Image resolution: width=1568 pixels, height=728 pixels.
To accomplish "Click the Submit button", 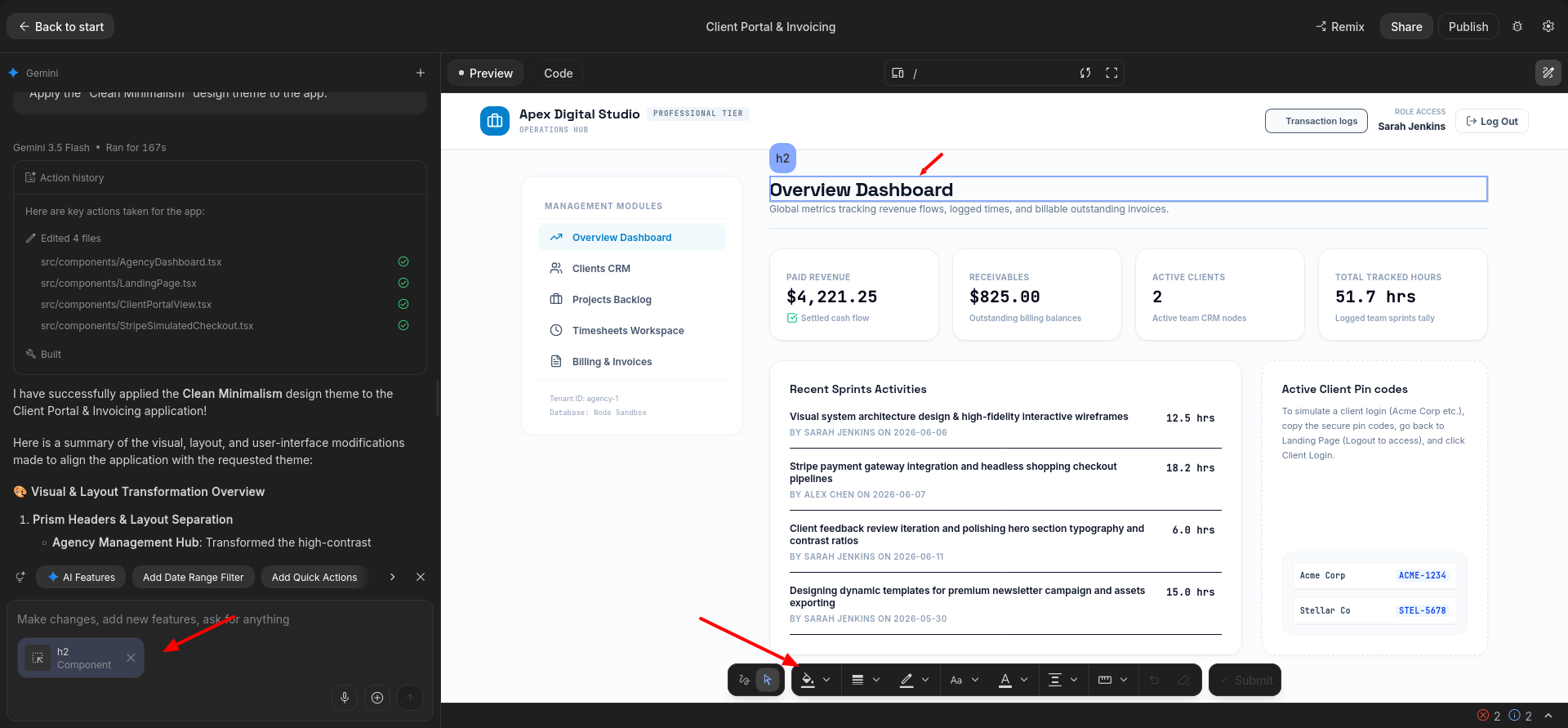I will [x=1245, y=680].
